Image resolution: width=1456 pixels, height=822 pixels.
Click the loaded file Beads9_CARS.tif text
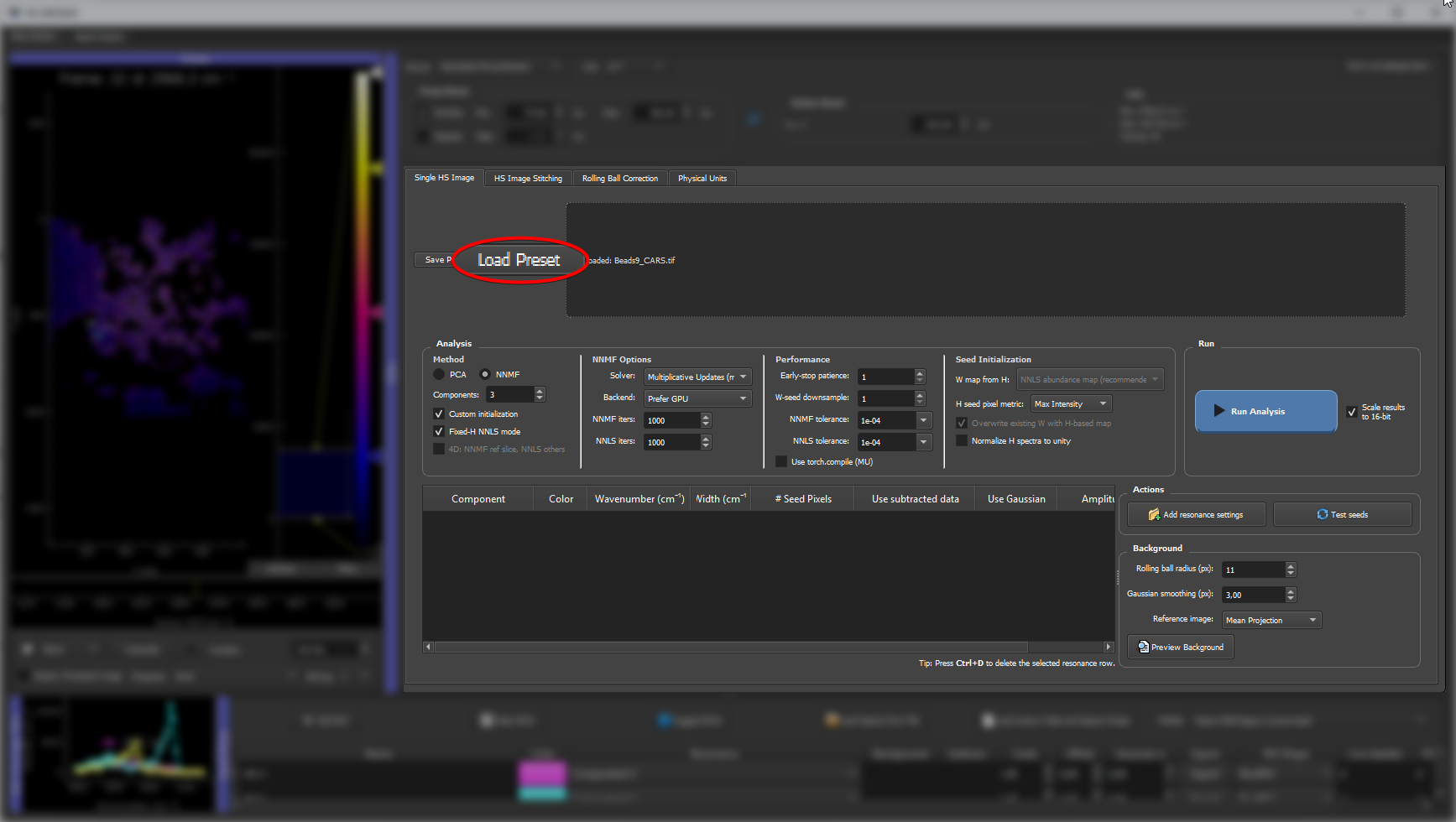pyautogui.click(x=645, y=260)
